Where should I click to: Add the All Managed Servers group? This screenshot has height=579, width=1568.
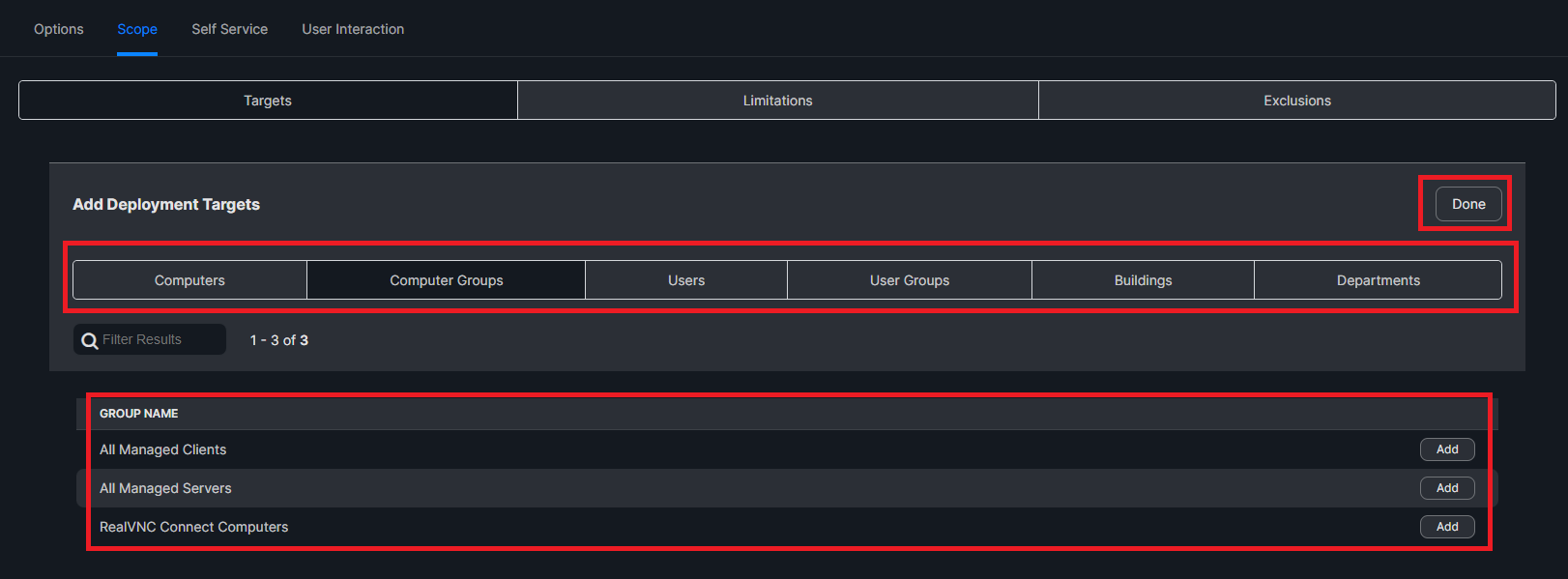[x=1446, y=488]
